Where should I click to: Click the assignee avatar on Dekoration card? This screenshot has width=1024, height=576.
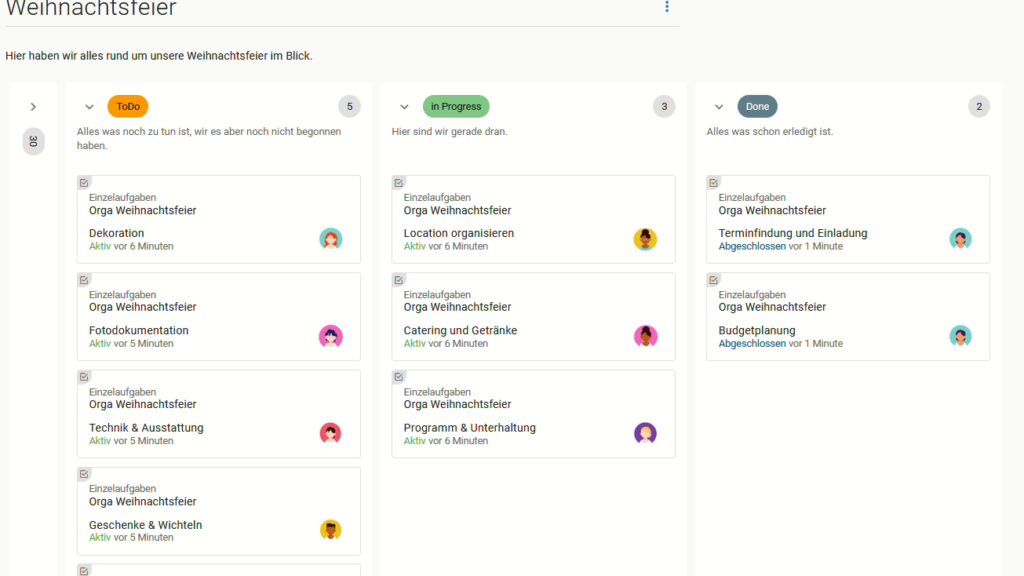(331, 239)
